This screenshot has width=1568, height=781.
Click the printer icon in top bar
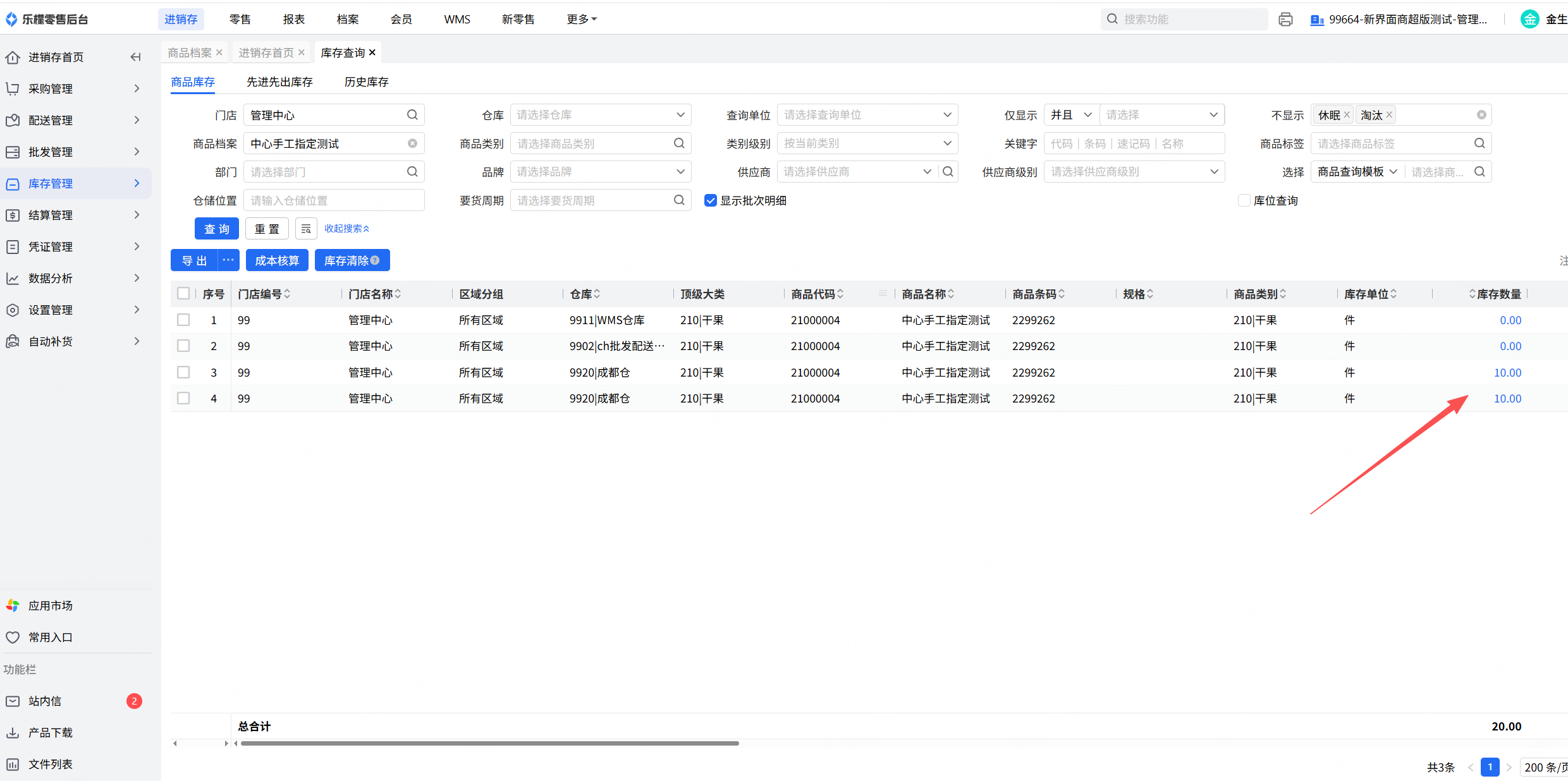pos(1285,20)
